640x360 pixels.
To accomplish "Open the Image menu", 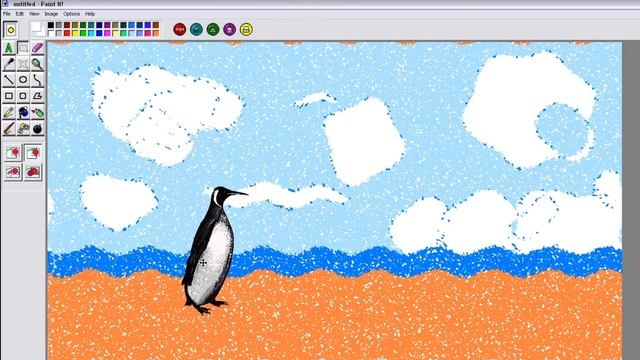I will (x=51, y=14).
